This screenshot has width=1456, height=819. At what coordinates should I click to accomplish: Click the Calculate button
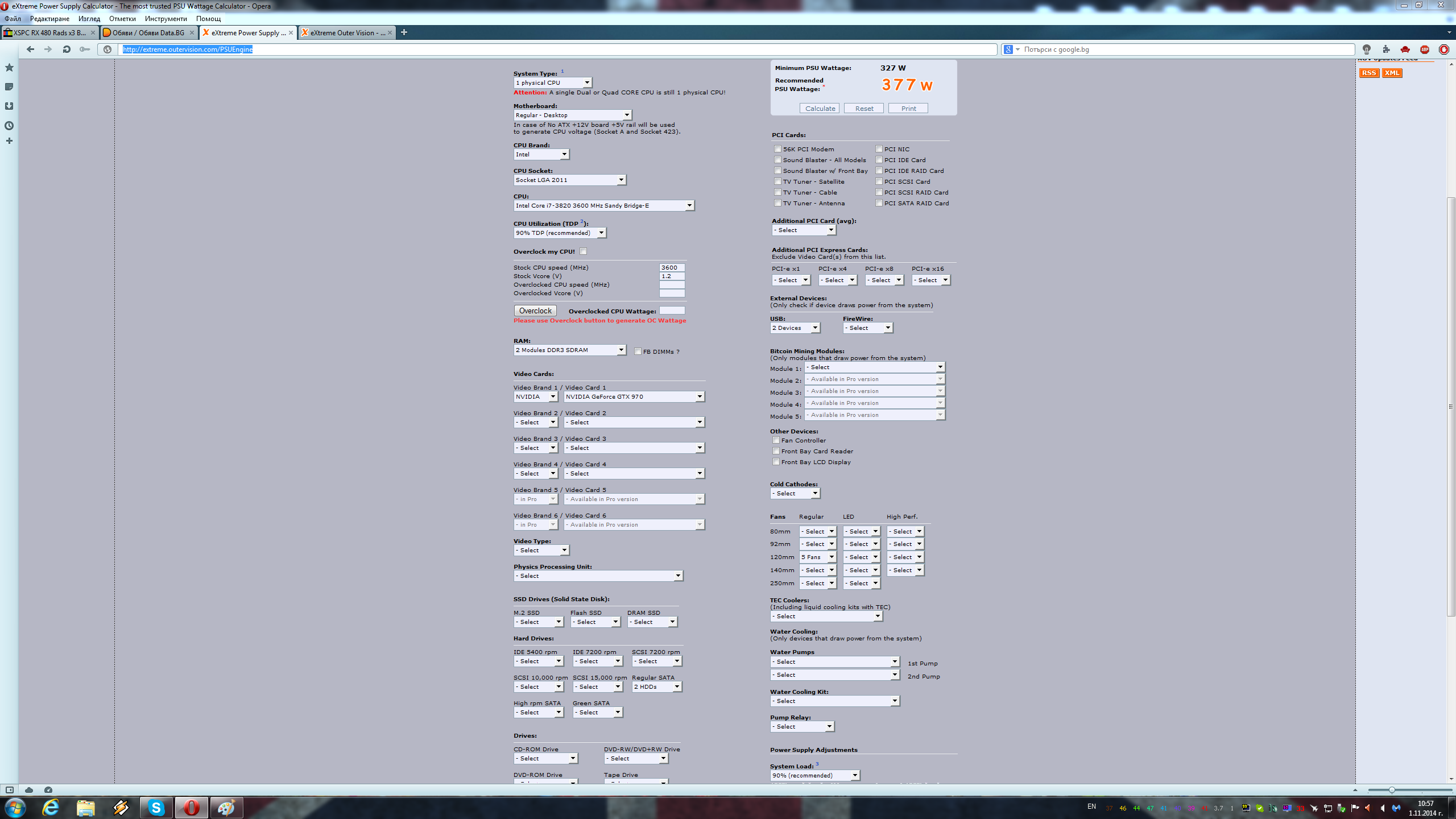(x=820, y=109)
